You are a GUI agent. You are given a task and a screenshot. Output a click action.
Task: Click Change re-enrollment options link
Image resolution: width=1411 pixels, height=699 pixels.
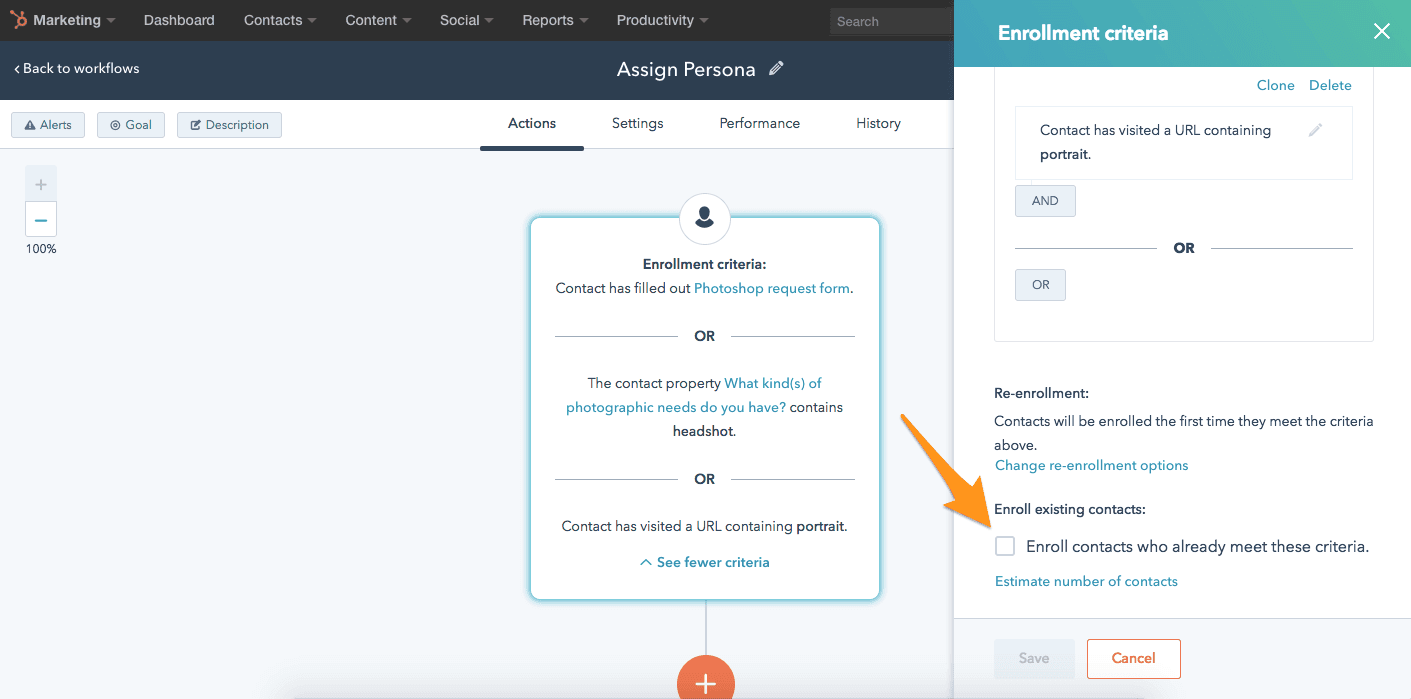click(1091, 465)
